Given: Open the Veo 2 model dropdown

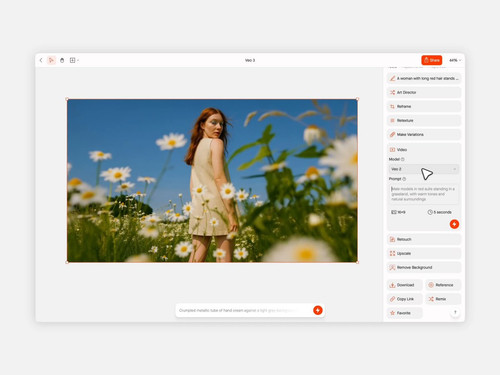Looking at the screenshot, I should pyautogui.click(x=424, y=169).
